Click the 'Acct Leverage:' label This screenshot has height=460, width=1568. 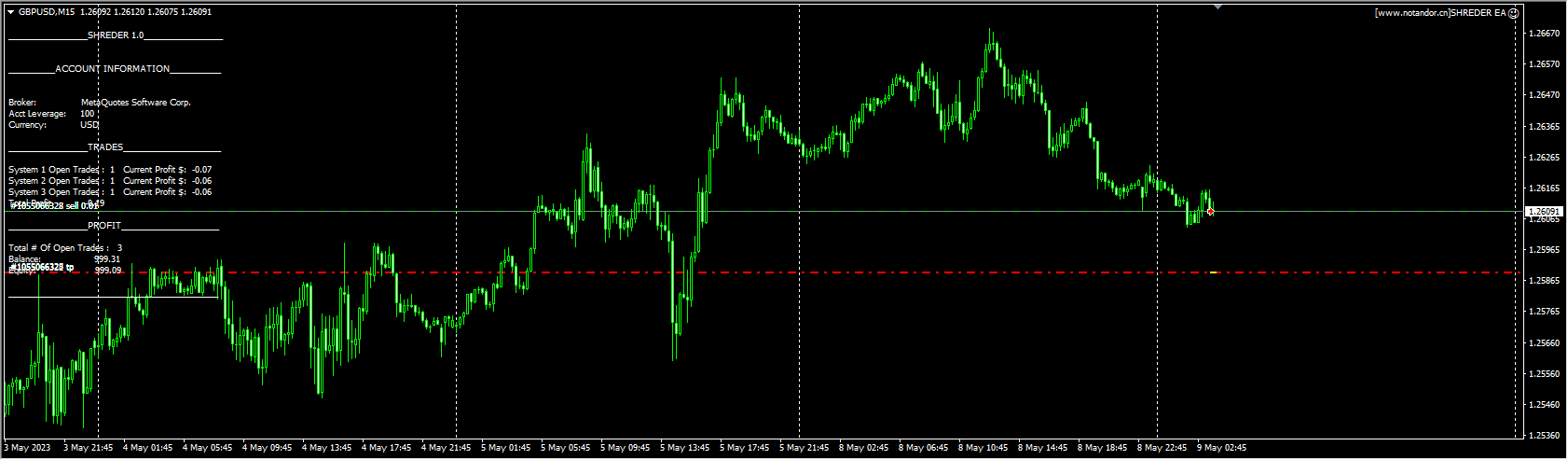[37, 114]
